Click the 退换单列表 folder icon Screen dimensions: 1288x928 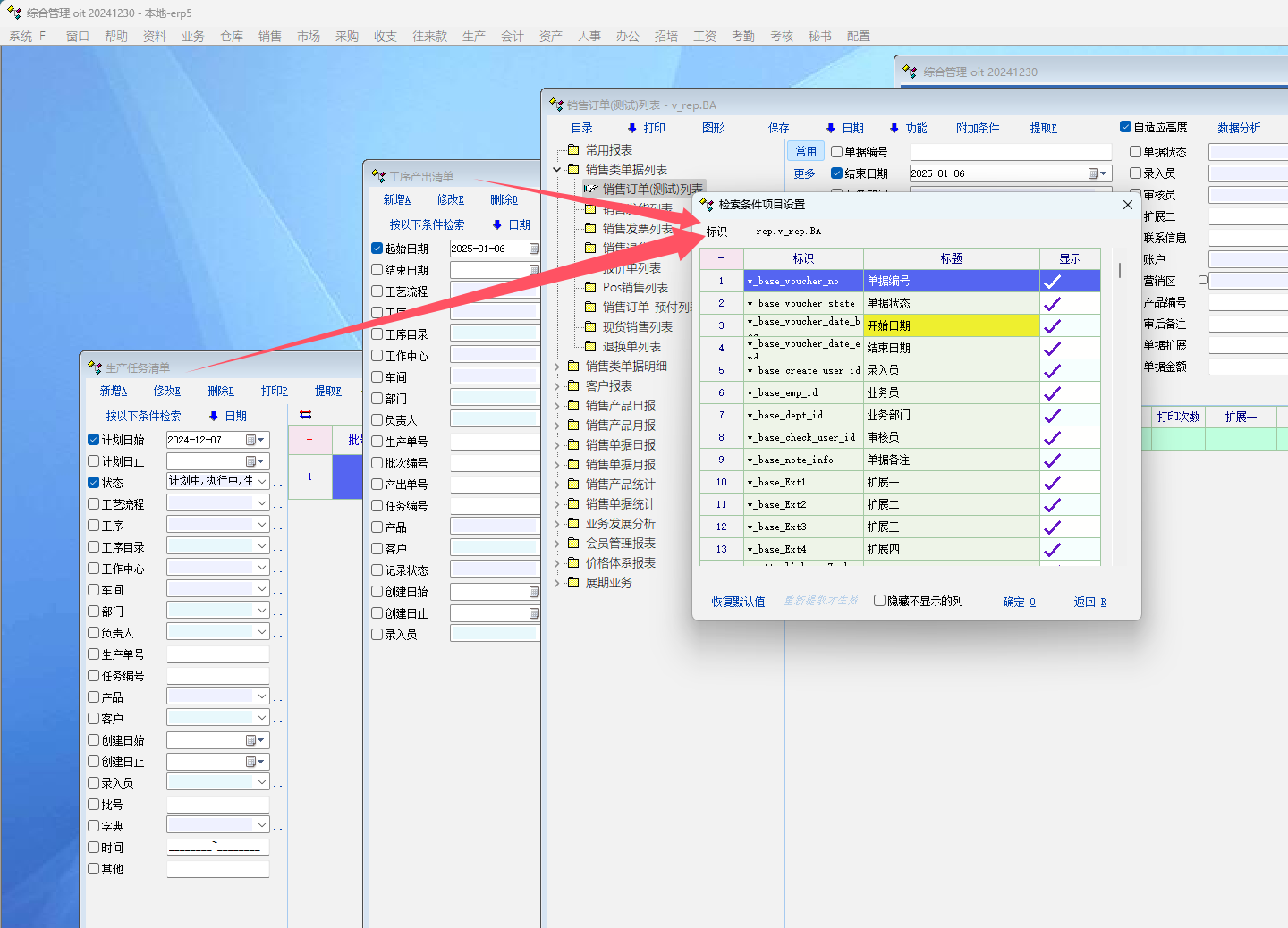coord(590,347)
